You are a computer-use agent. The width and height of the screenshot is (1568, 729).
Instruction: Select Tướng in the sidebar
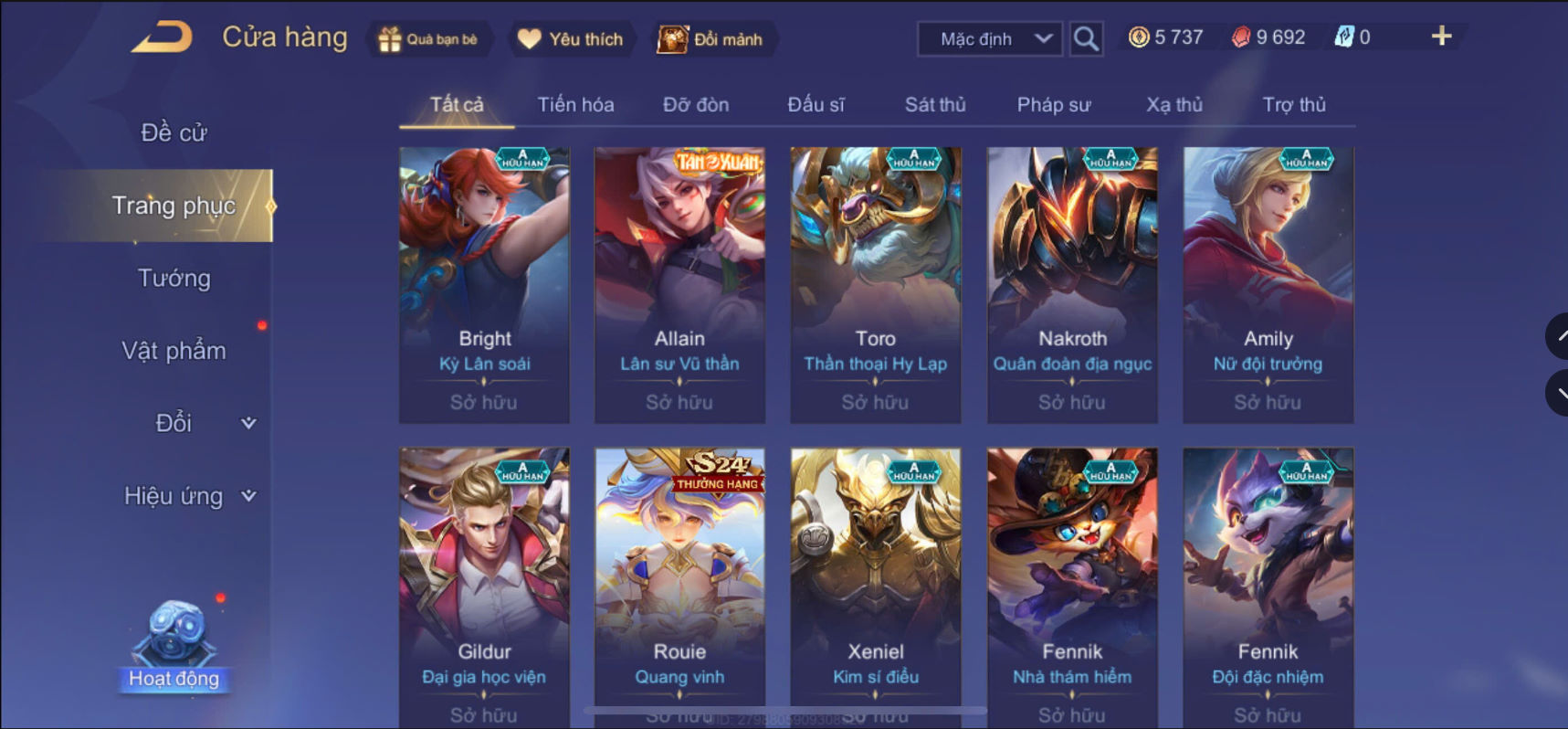click(x=174, y=278)
